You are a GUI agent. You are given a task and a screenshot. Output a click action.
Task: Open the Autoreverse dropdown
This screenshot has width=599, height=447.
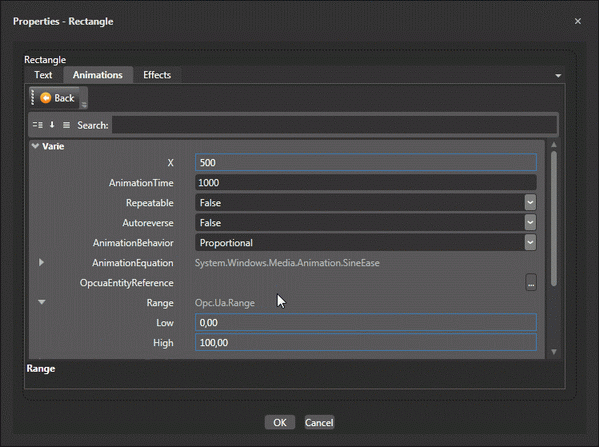coord(530,222)
